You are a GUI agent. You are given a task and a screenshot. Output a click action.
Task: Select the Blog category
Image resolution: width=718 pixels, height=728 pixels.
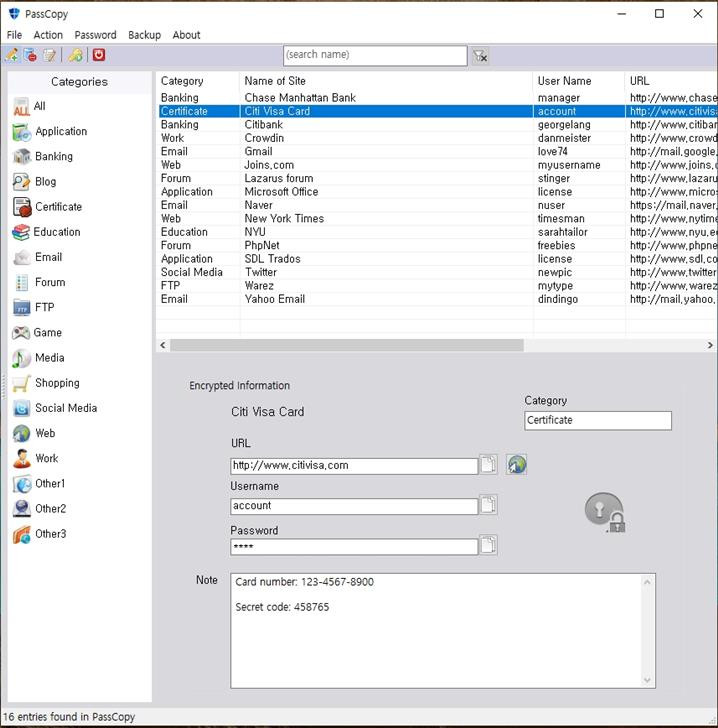[34, 182]
